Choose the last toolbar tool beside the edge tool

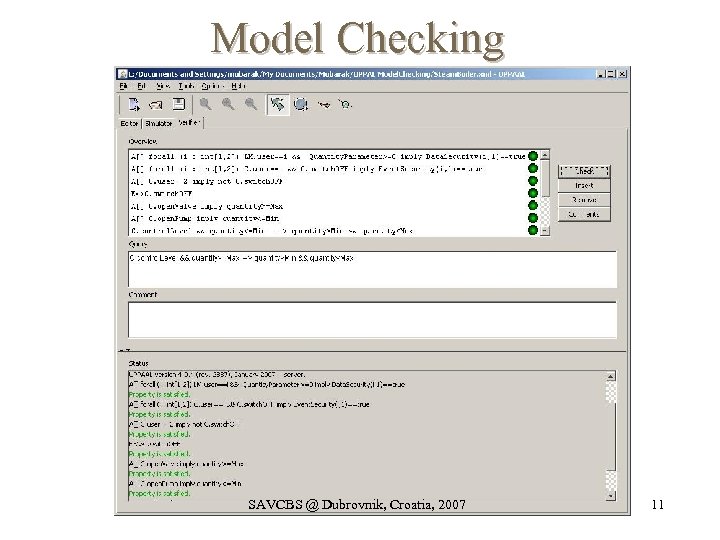(x=345, y=105)
